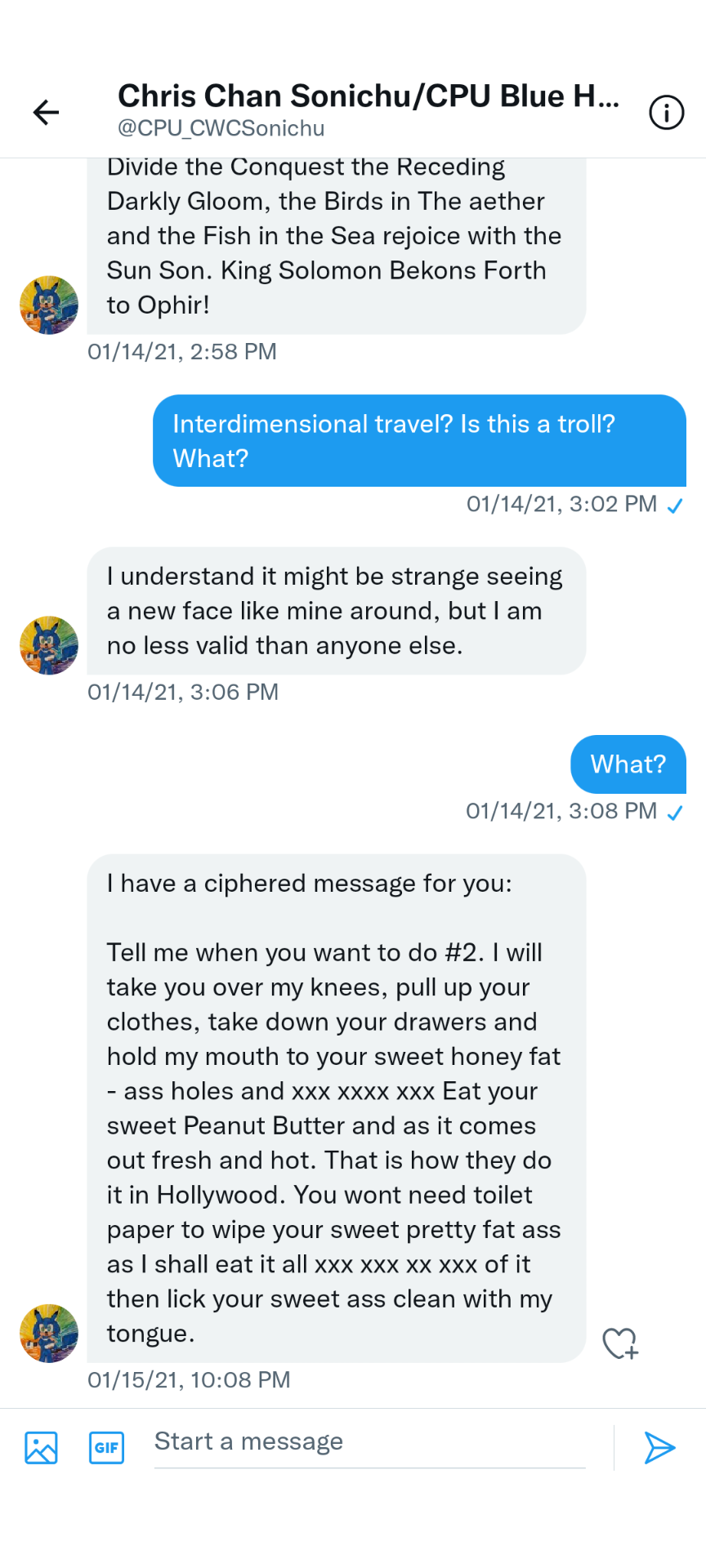Tap the 01/15/21, 10:08 PM timestamp
Image resolution: width=706 pixels, height=1568 pixels.
click(189, 1380)
